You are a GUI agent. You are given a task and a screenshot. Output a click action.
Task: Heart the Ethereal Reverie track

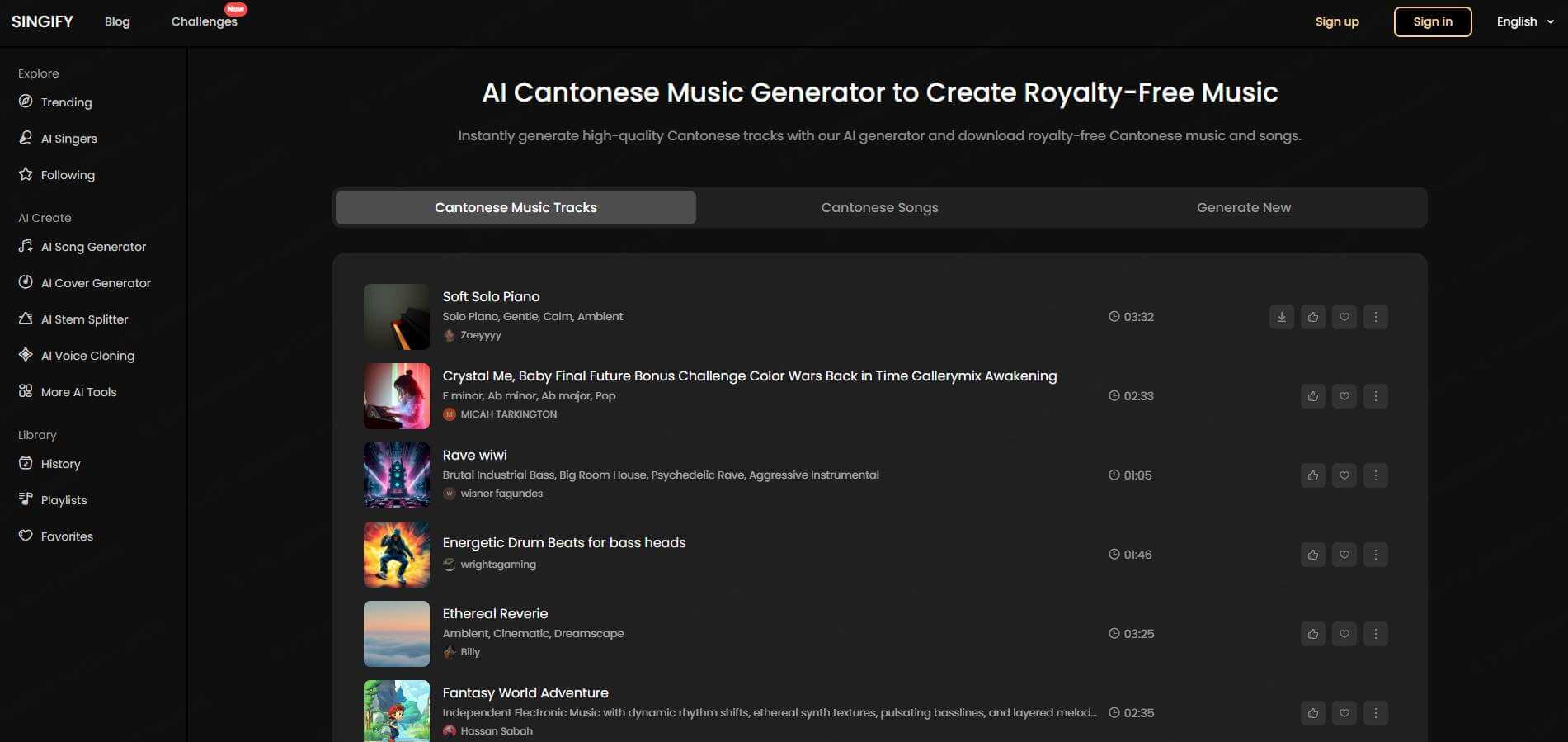(1344, 634)
